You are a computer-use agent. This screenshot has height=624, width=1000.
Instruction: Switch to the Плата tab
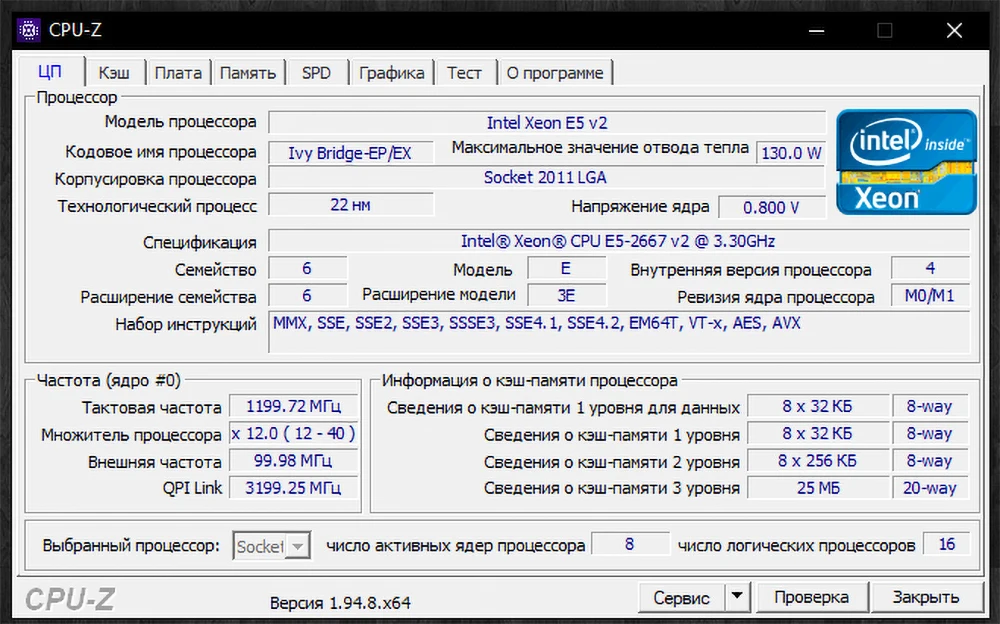click(x=178, y=72)
